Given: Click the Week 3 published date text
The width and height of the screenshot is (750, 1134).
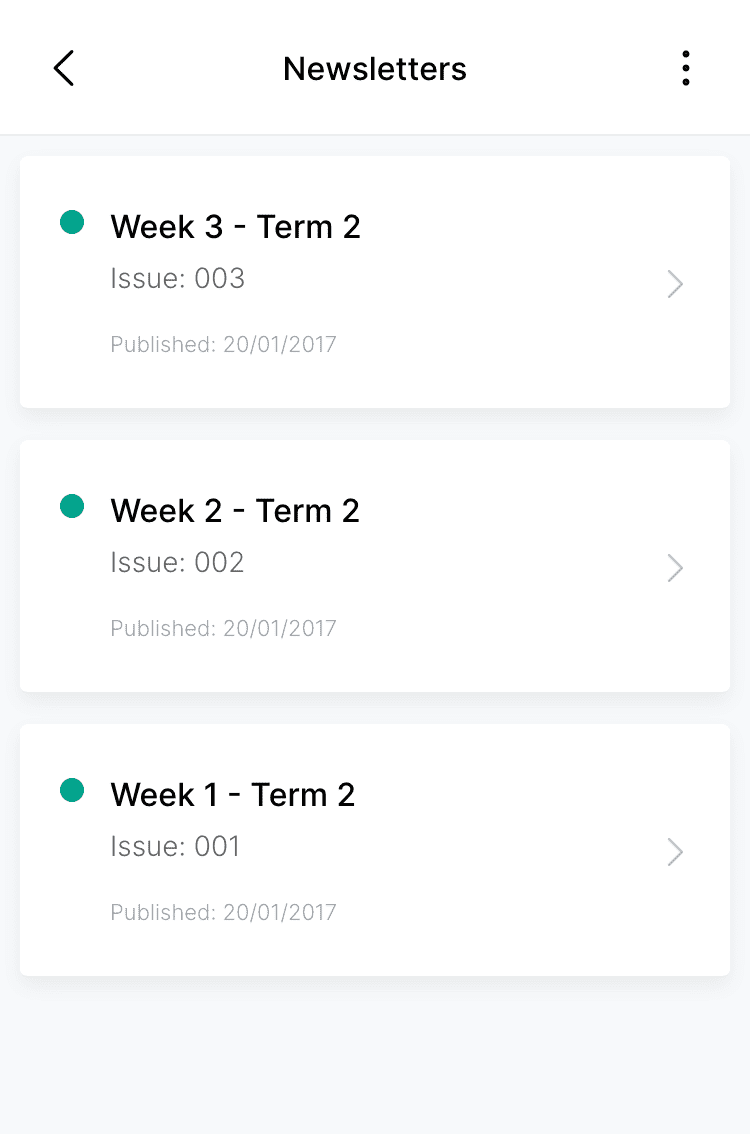Looking at the screenshot, I should [x=223, y=345].
